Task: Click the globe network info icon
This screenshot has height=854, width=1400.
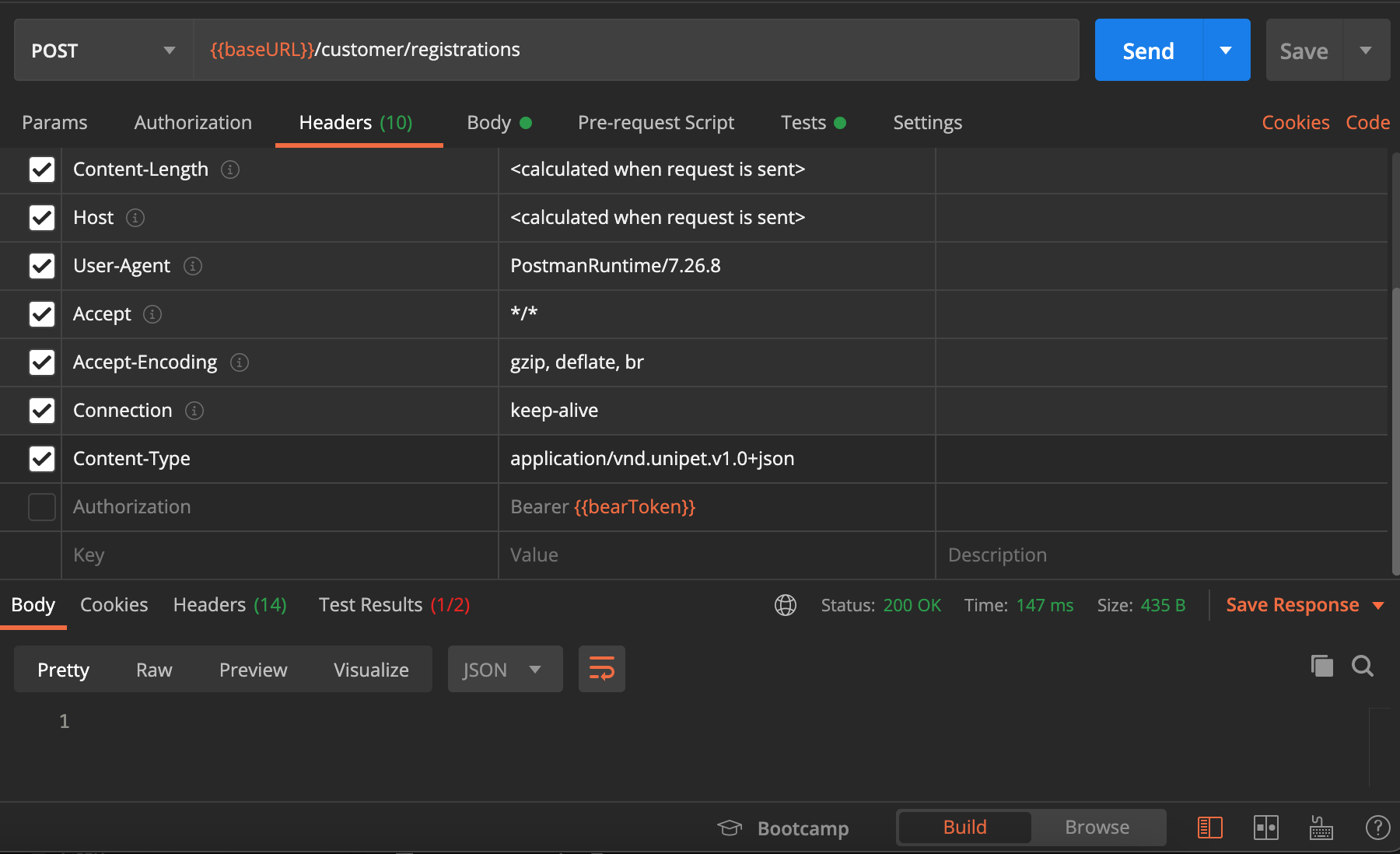Action: (x=786, y=605)
